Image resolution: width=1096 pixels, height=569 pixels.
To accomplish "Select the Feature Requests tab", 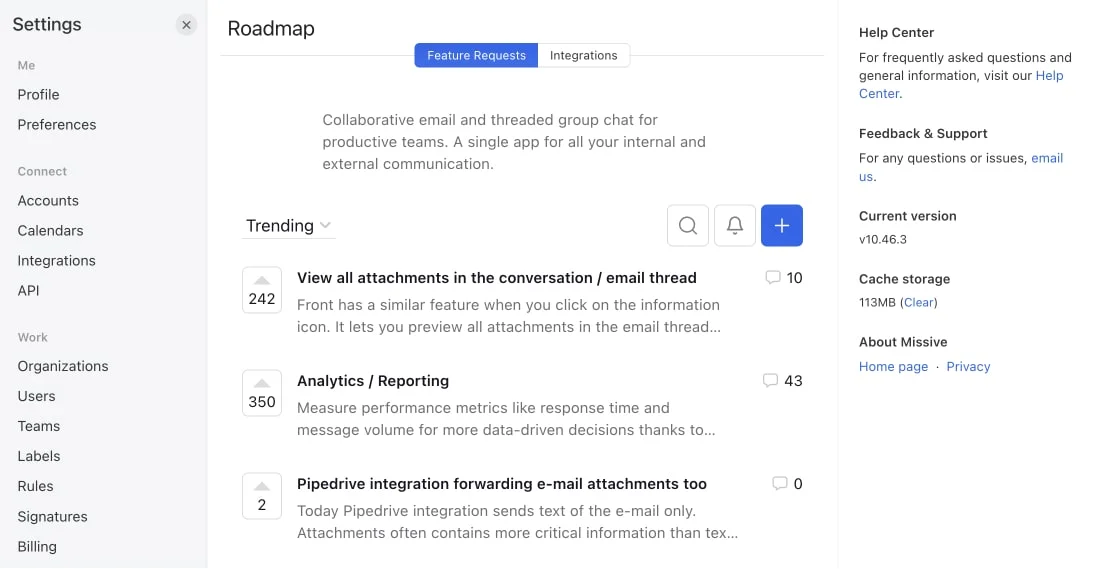I will coord(476,56).
